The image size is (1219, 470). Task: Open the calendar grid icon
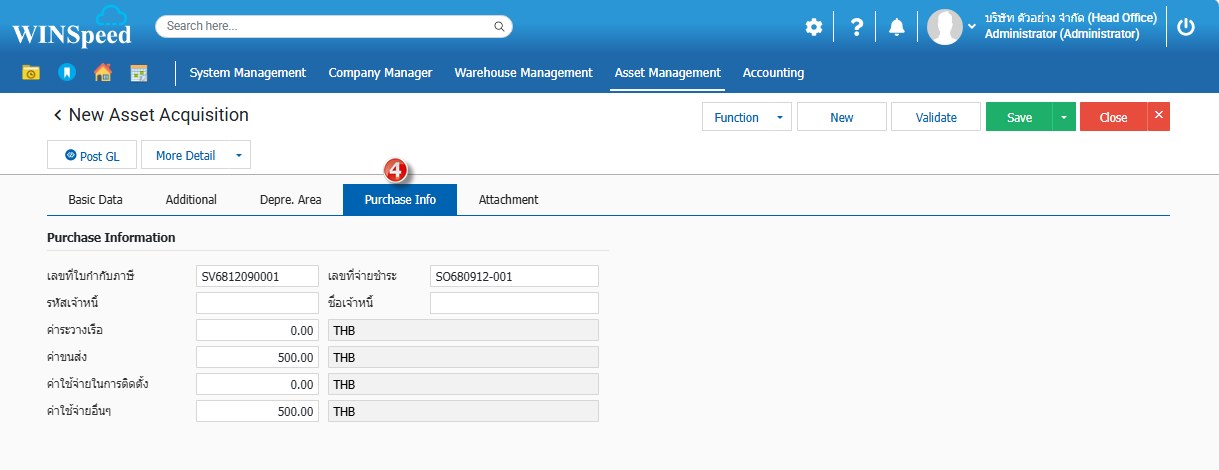tap(139, 73)
